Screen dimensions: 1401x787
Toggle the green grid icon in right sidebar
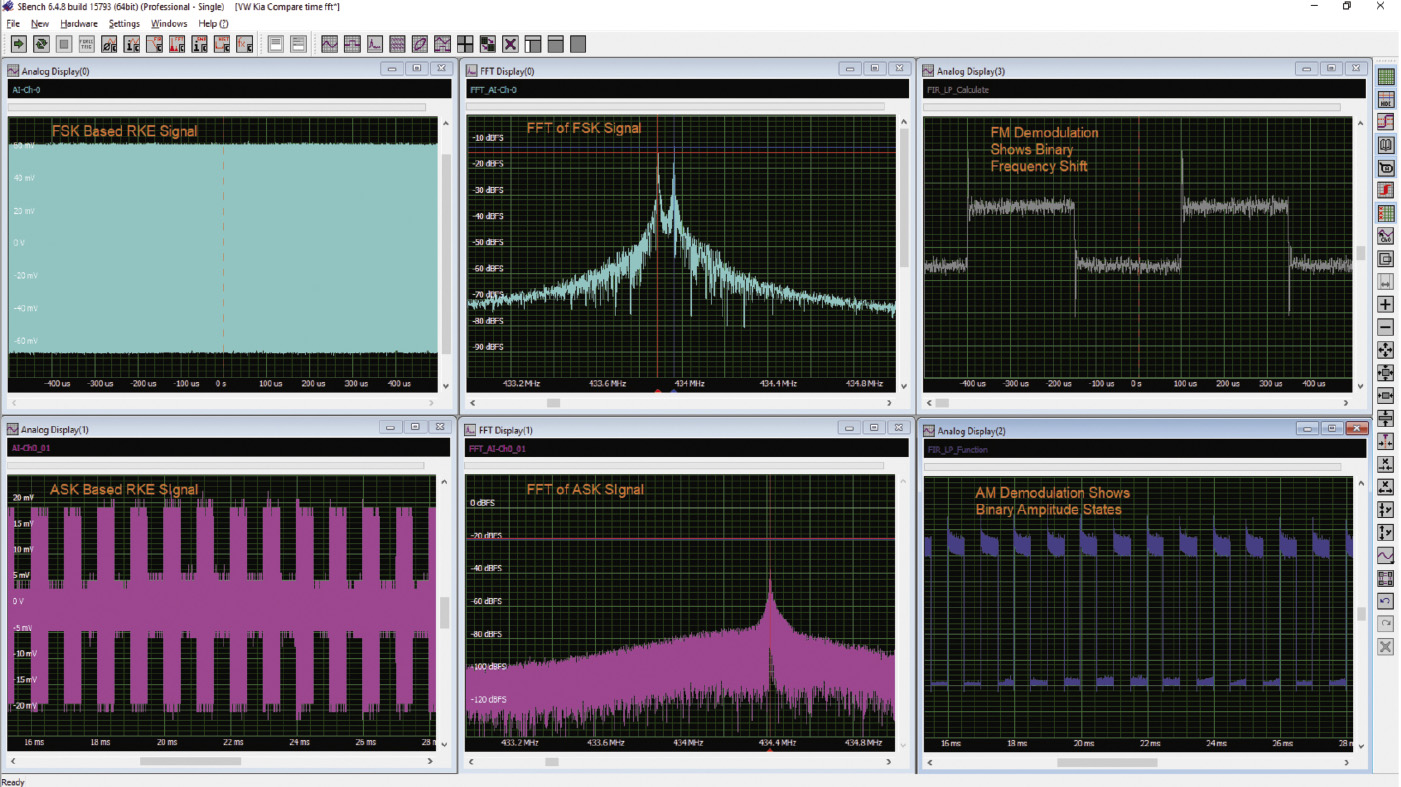point(1386,77)
